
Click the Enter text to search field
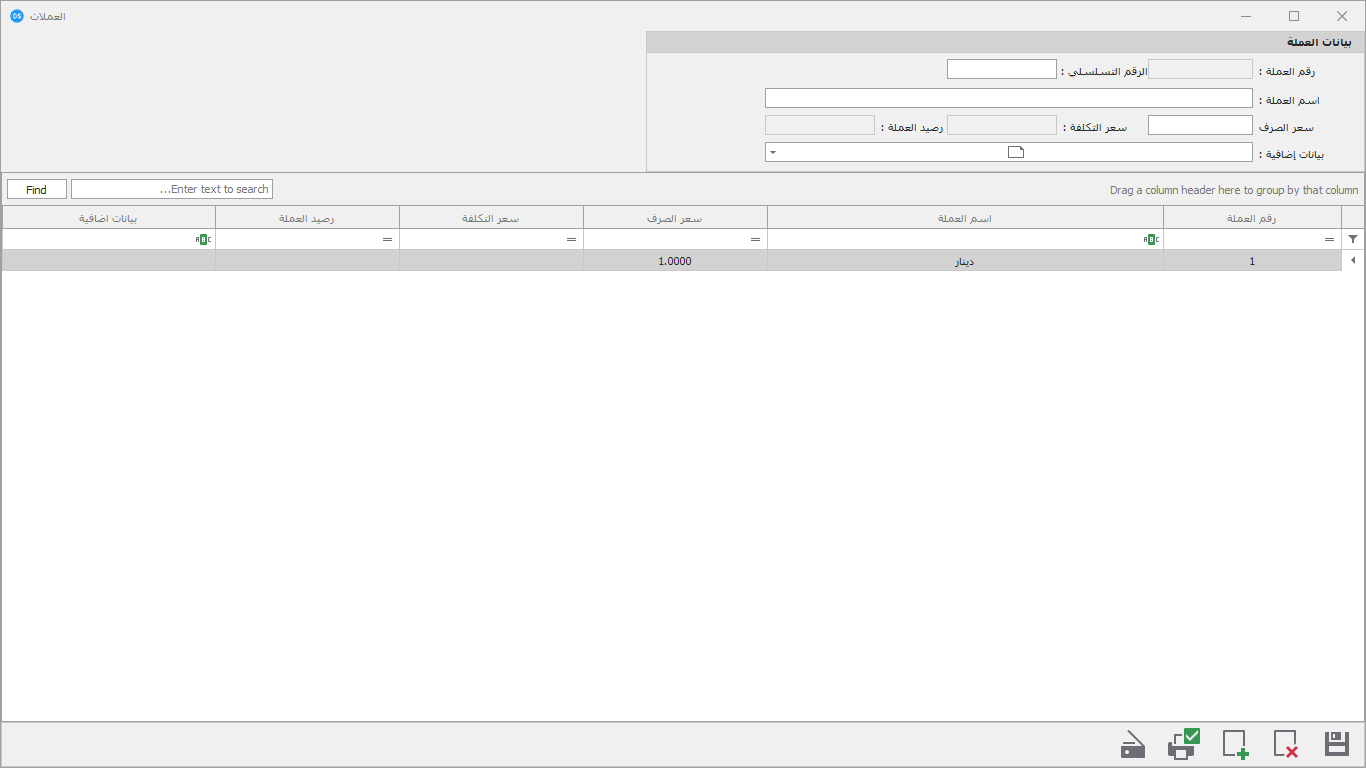point(172,189)
